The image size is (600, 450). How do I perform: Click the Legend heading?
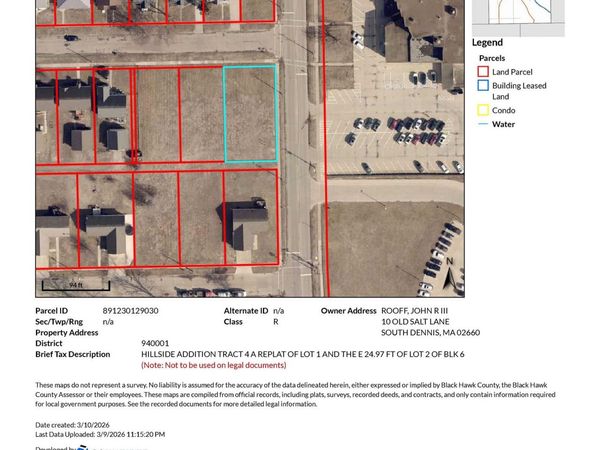pos(487,42)
